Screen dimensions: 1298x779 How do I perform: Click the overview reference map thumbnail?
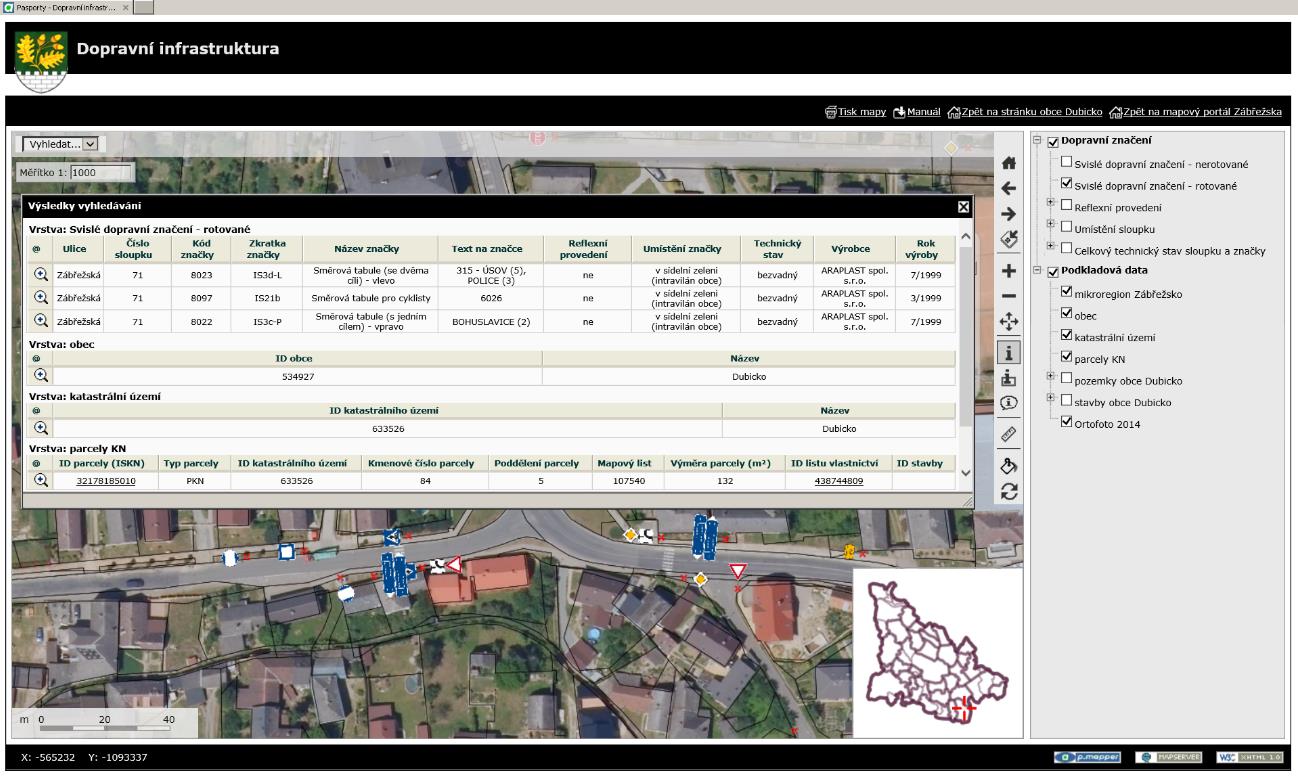(x=938, y=653)
